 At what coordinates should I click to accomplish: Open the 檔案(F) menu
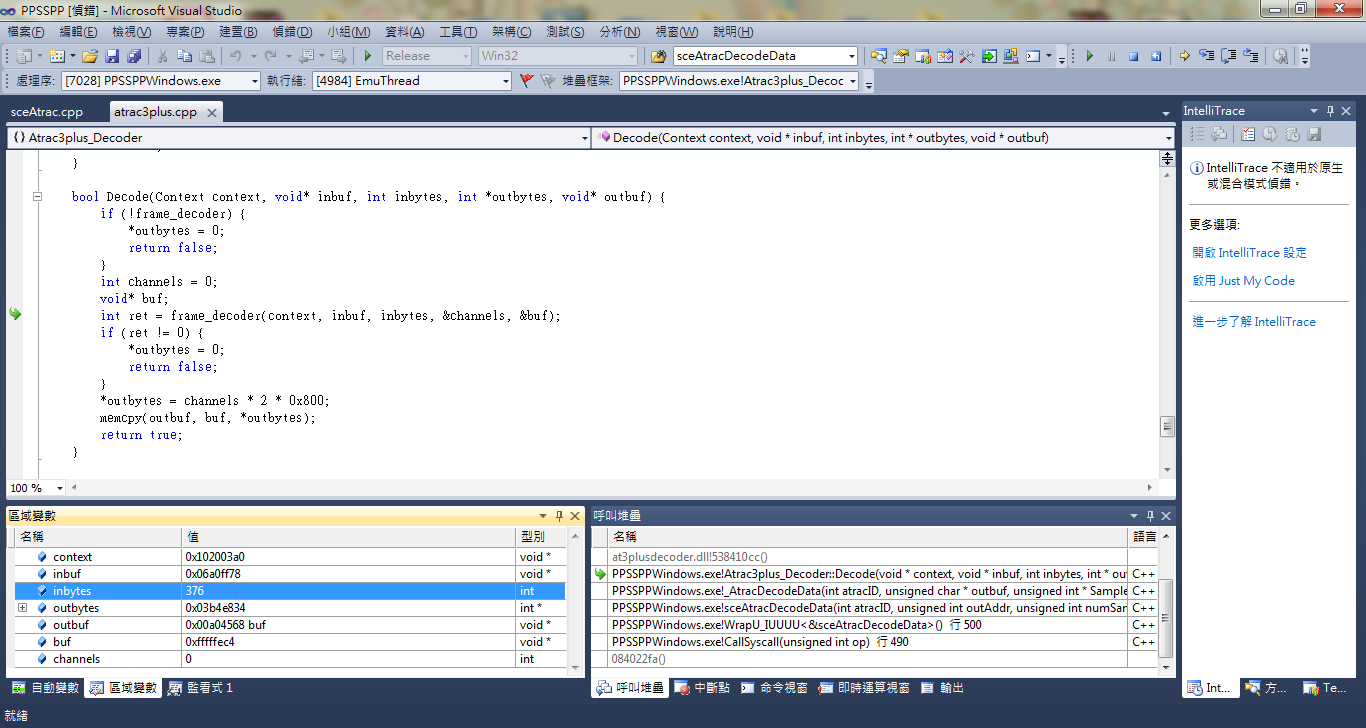click(26, 32)
